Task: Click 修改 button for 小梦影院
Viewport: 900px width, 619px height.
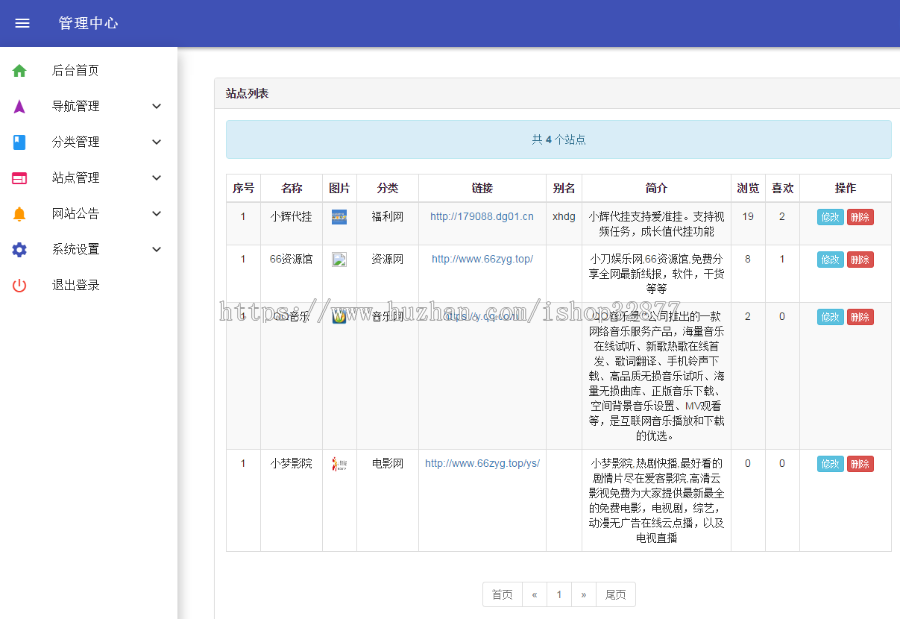Action: click(830, 464)
